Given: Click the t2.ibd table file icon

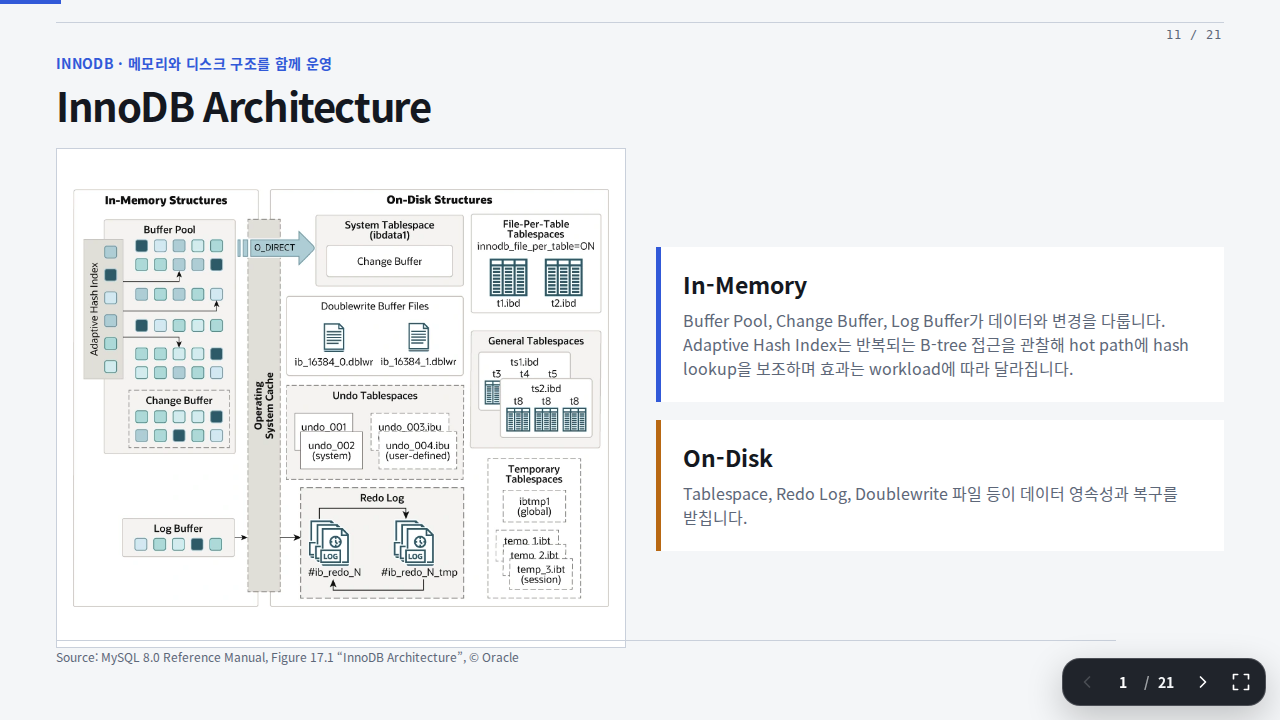Looking at the screenshot, I should (563, 277).
